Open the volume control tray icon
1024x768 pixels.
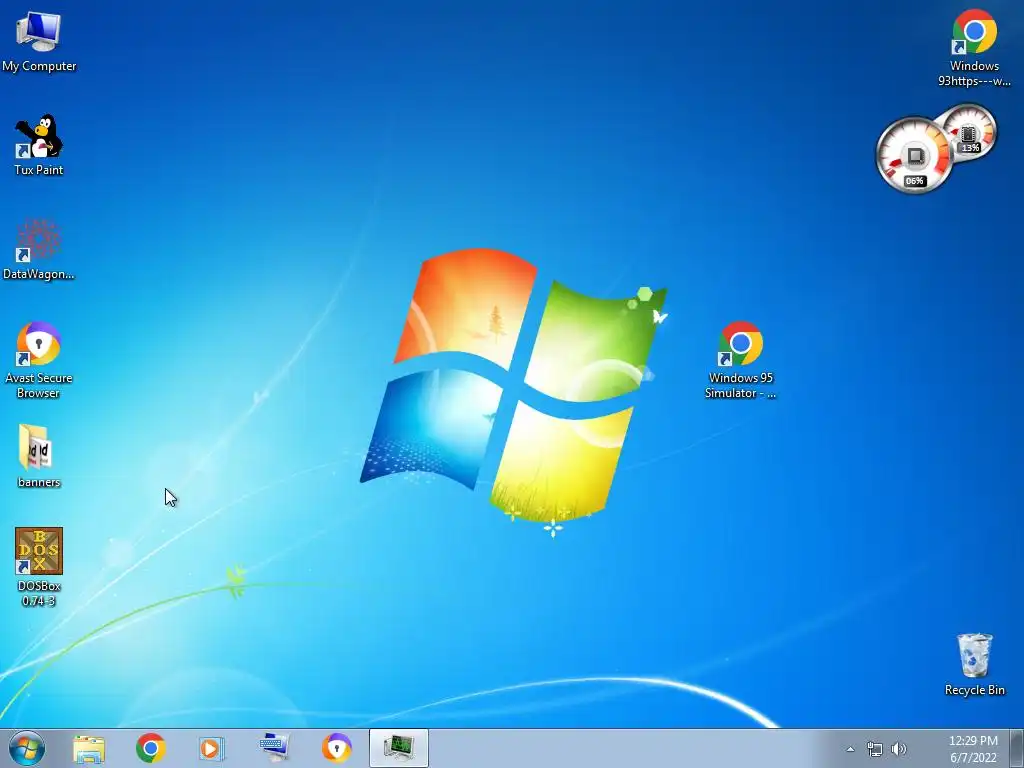[899, 749]
